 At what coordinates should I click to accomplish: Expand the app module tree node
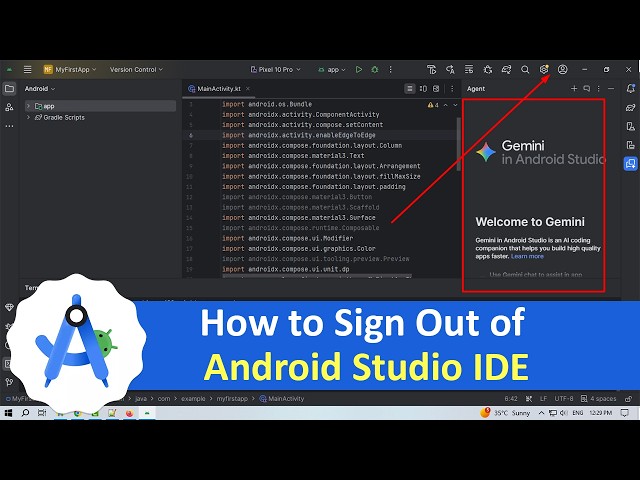pos(28,106)
